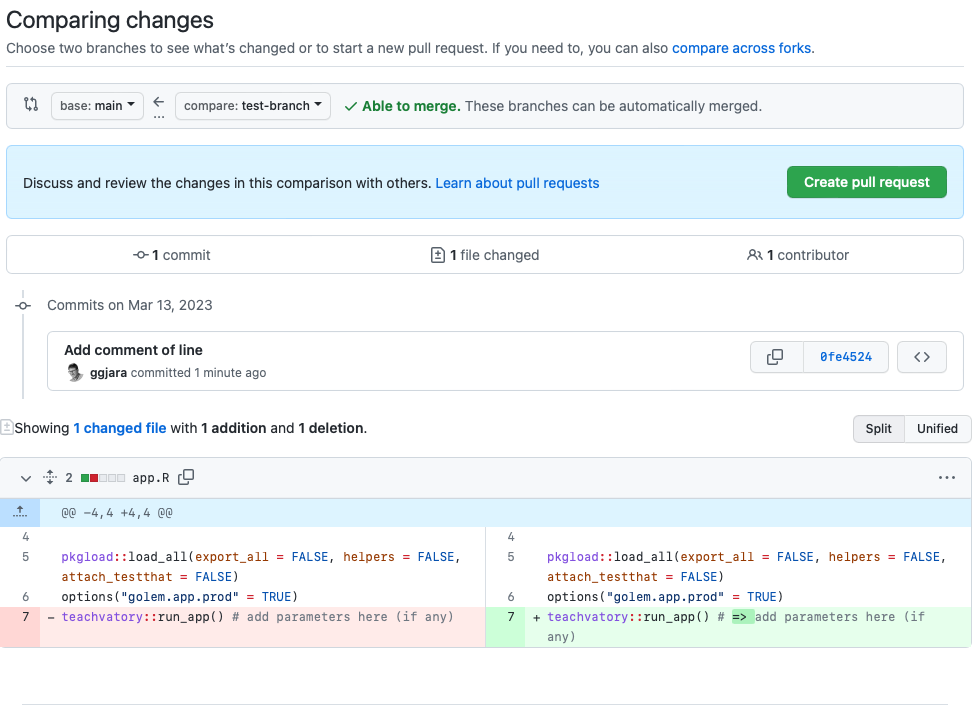Open the compare: test-branch dropdown

252,106
